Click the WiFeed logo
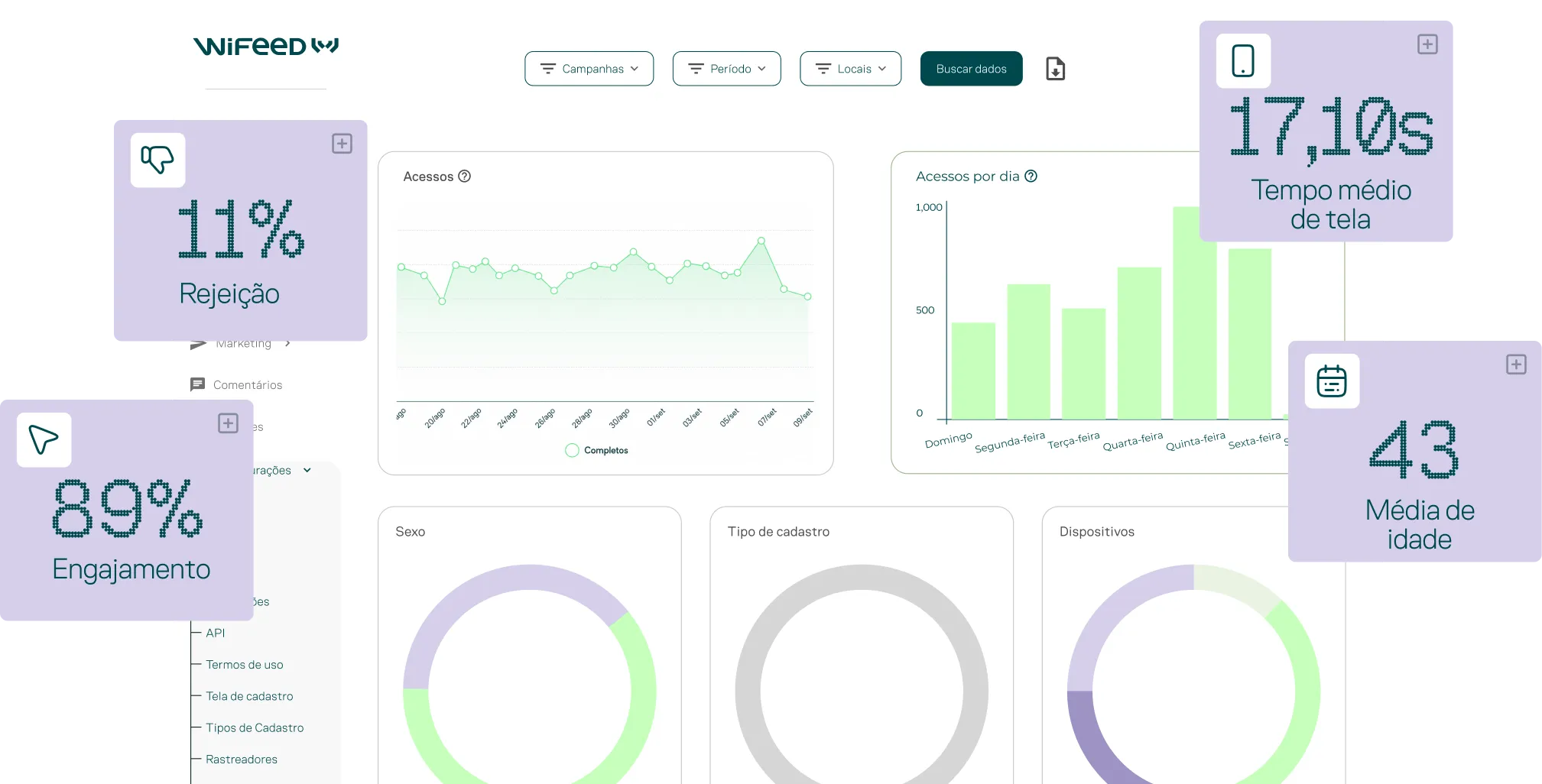This screenshot has height=784, width=1542. pos(266,47)
